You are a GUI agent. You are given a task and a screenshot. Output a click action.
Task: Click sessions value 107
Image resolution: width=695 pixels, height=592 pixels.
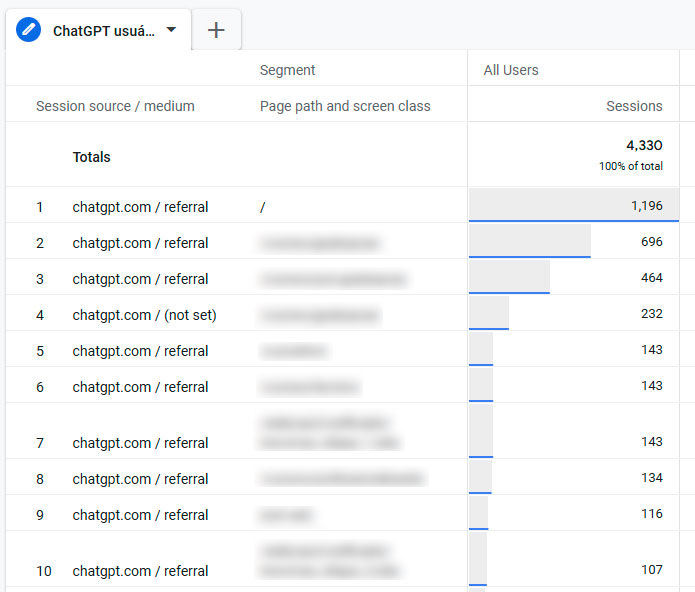652,569
